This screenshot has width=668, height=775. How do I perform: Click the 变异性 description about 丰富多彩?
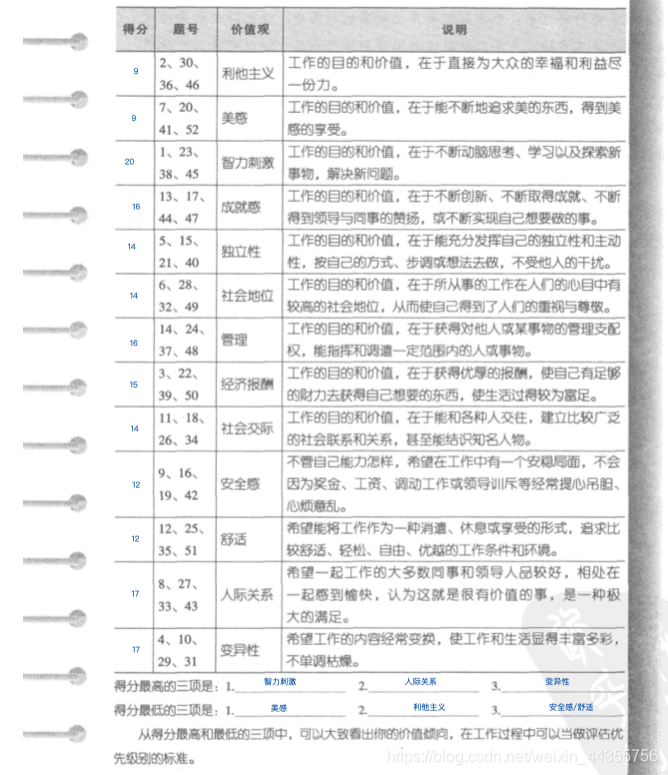click(x=453, y=650)
